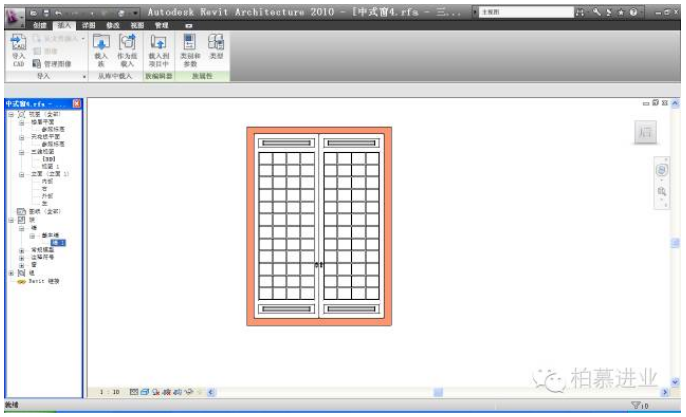Screen dimensions: 686x417
Task: Select the 内部 elevation view
Action: (47, 181)
